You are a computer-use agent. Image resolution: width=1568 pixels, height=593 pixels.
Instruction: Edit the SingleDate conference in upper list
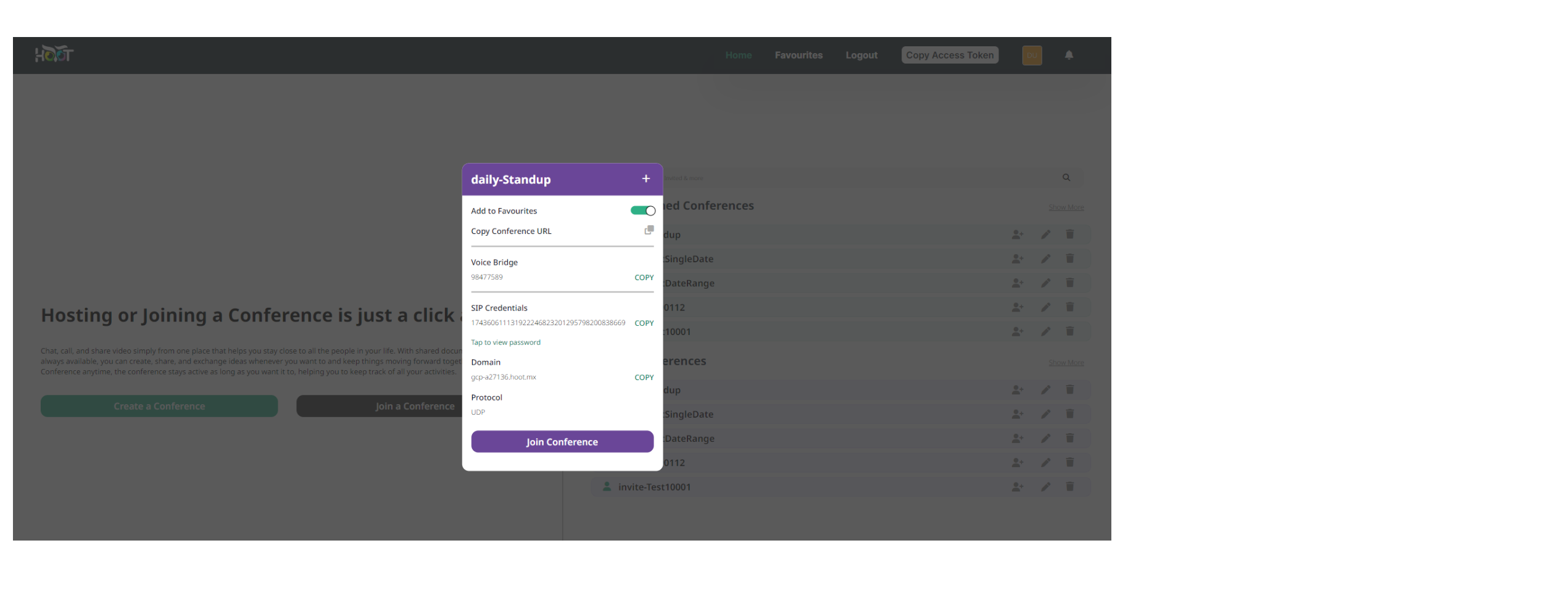pyautogui.click(x=1045, y=259)
